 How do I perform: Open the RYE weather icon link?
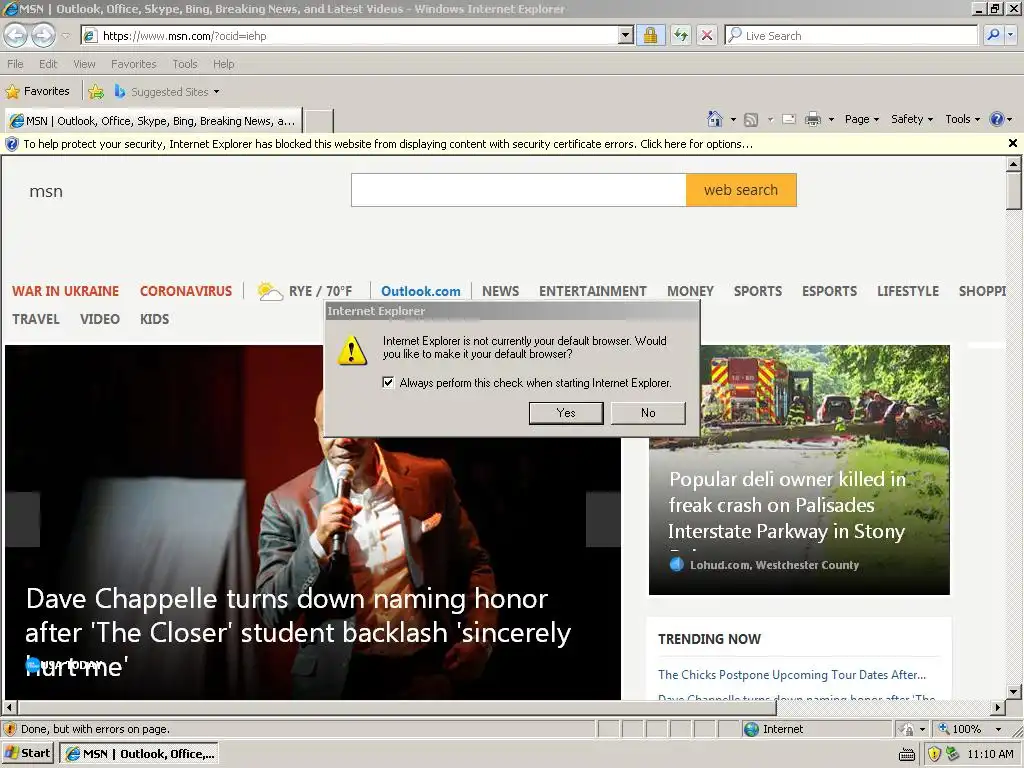269,291
